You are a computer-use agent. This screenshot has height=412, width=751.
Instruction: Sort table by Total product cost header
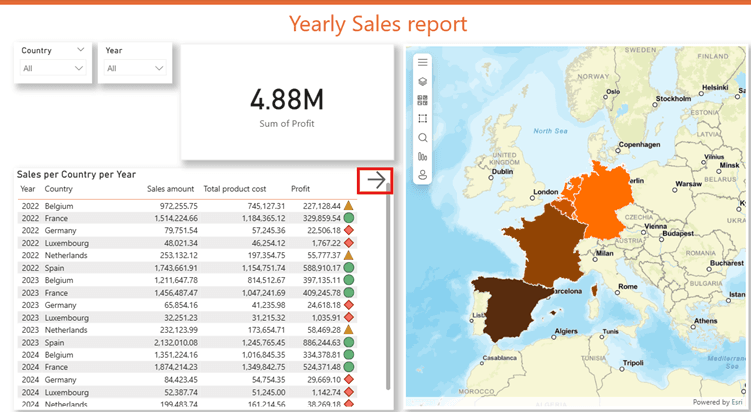(235, 189)
